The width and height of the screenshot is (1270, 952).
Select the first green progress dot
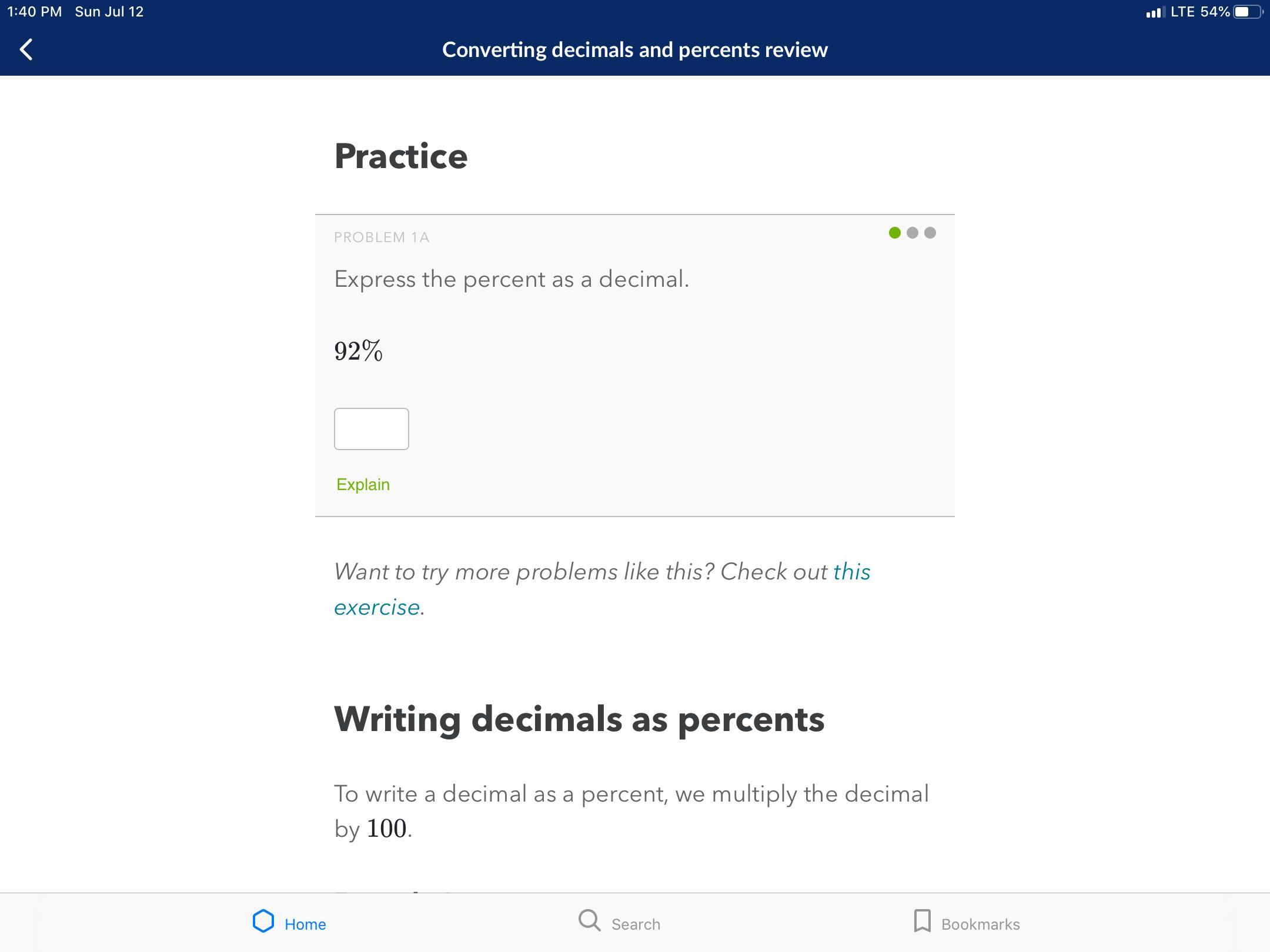pos(894,233)
